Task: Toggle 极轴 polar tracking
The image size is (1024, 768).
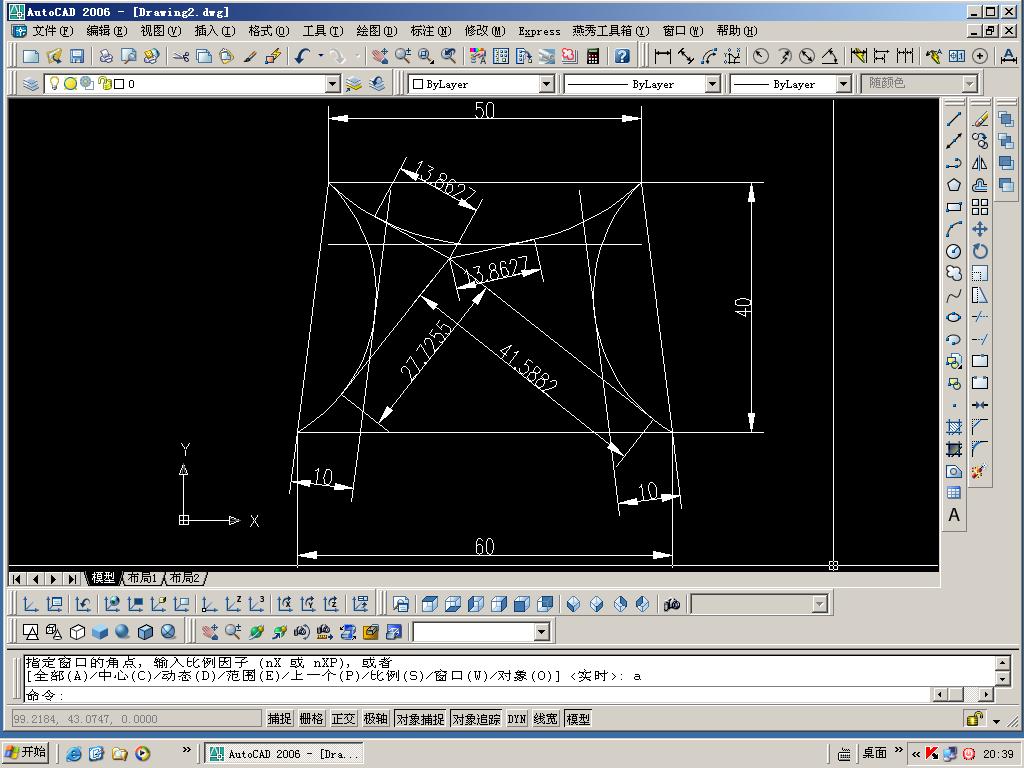Action: pos(376,719)
